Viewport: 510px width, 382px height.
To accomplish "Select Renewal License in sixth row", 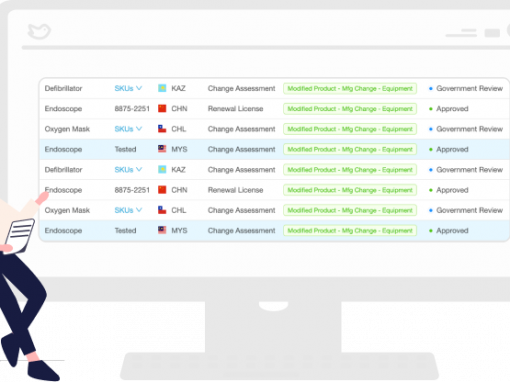I will 235,190.
